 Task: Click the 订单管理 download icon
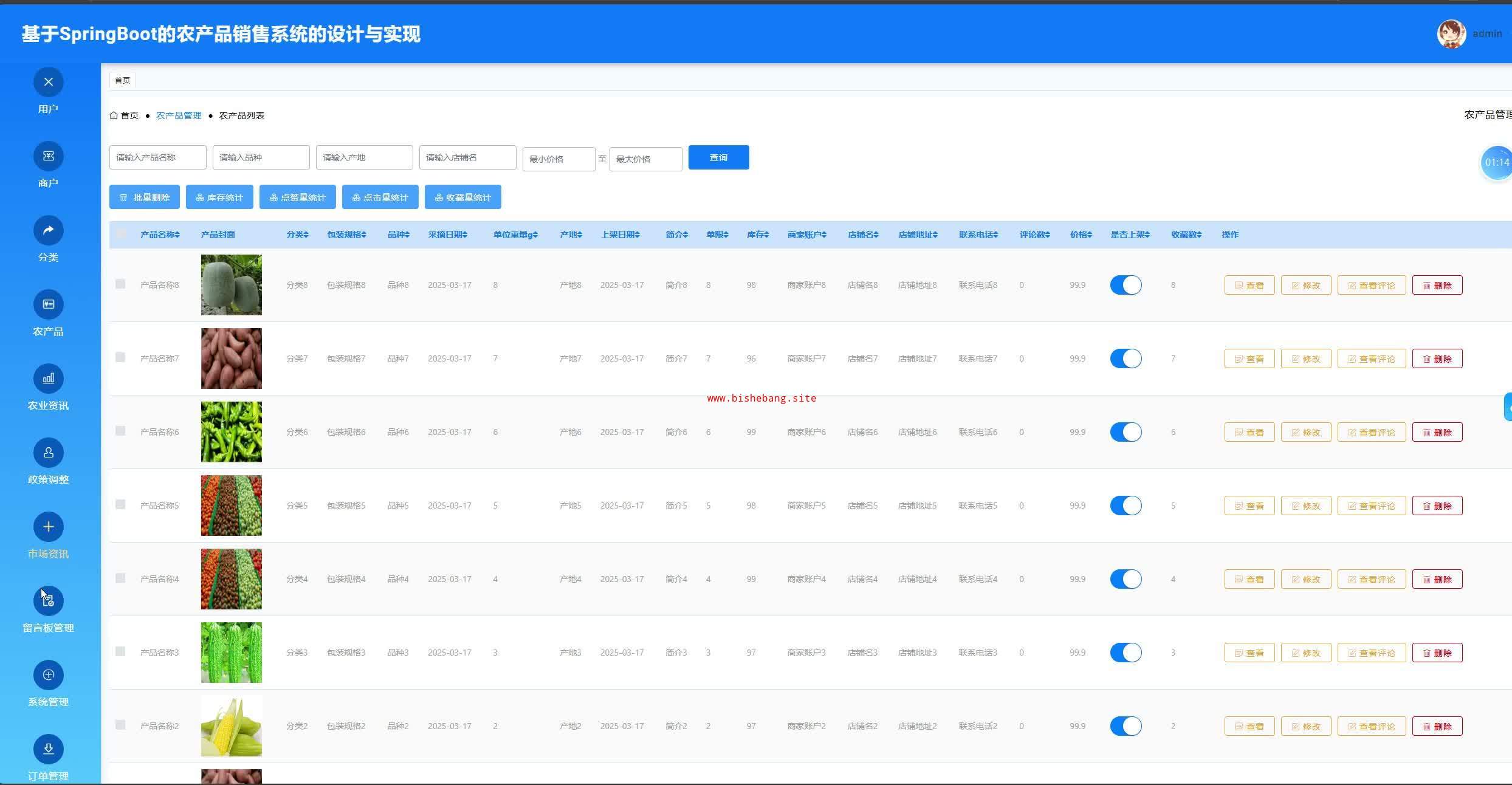48,749
